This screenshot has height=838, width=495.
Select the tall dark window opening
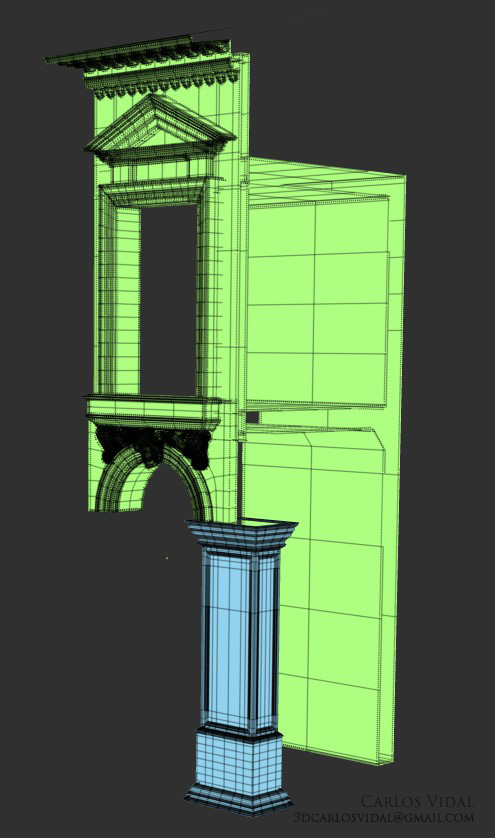[x=169, y=299]
